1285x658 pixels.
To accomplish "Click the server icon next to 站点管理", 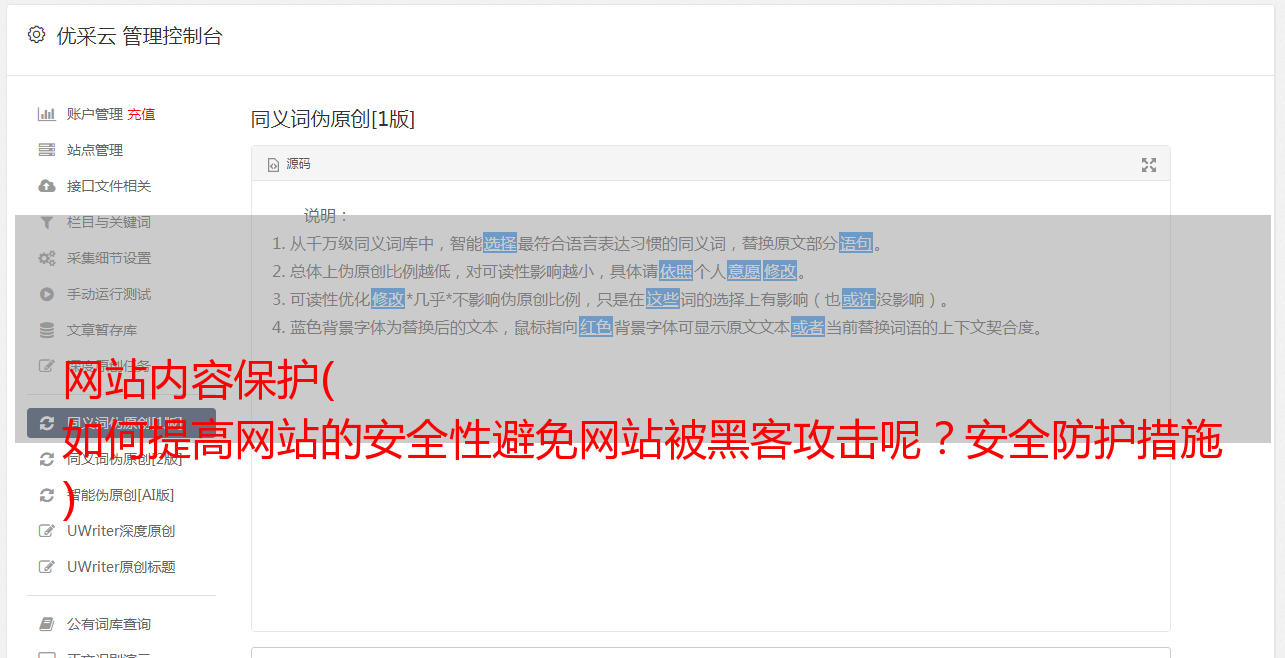I will point(46,150).
